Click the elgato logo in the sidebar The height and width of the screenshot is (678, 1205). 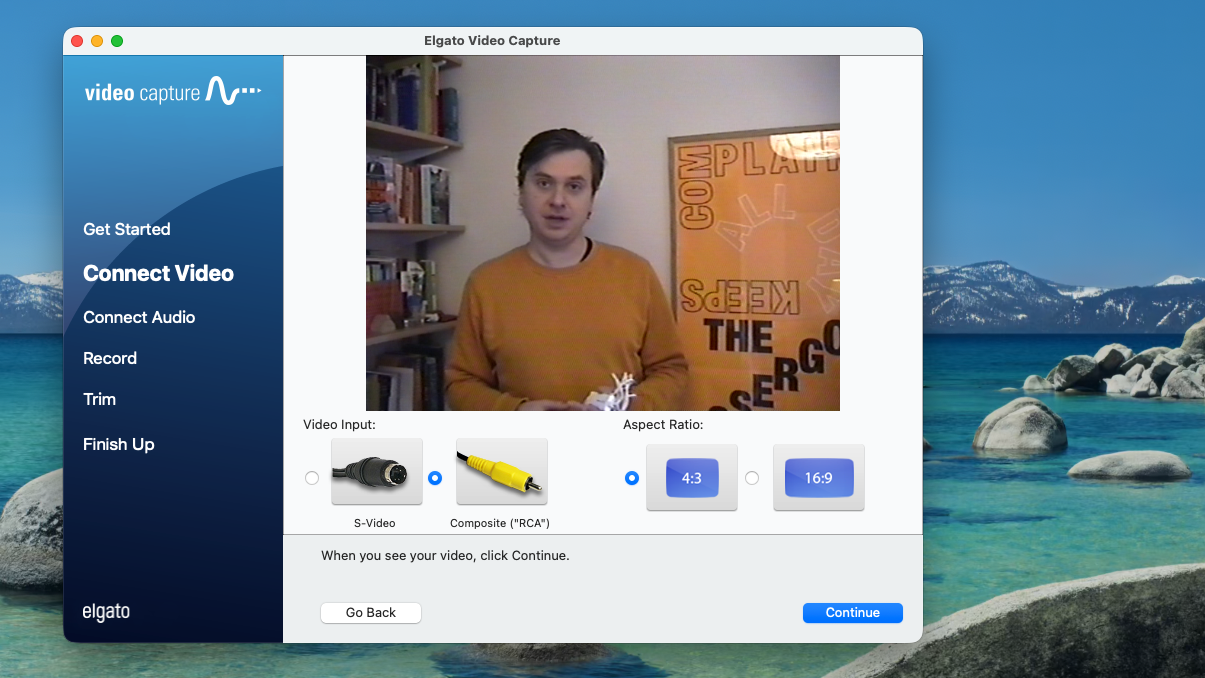tap(106, 611)
